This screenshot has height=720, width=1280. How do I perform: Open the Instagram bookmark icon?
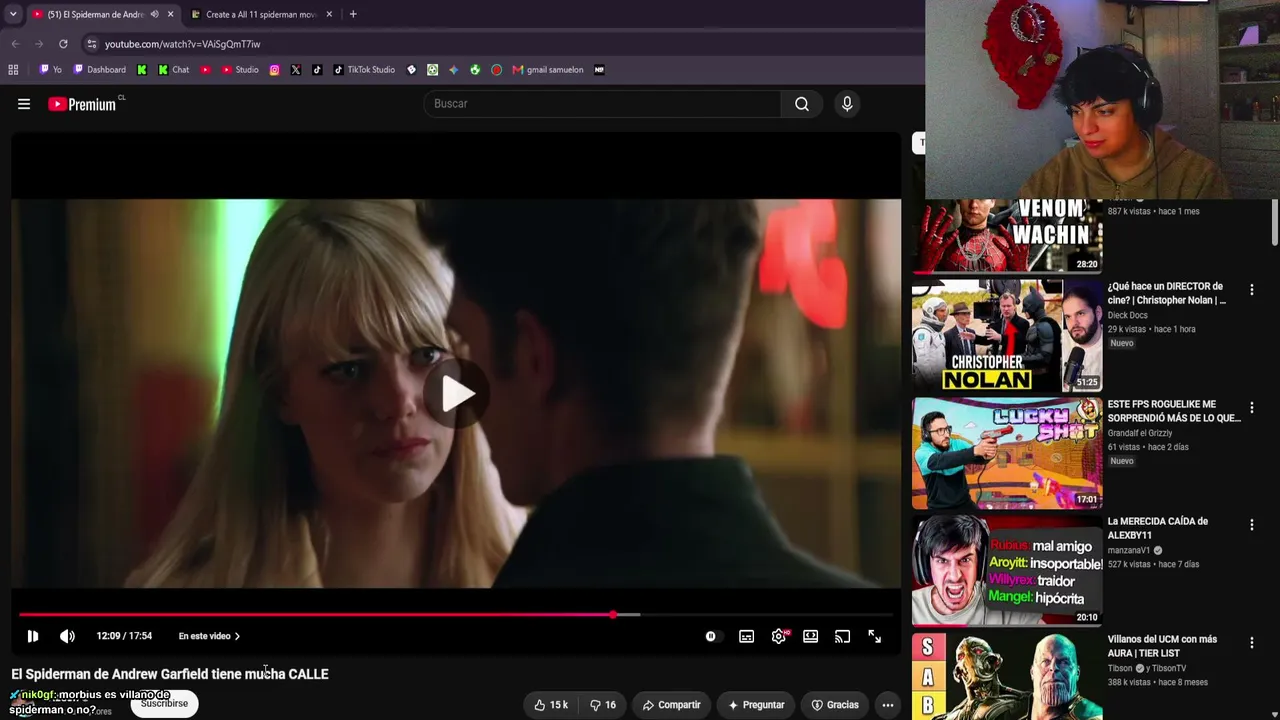(275, 70)
